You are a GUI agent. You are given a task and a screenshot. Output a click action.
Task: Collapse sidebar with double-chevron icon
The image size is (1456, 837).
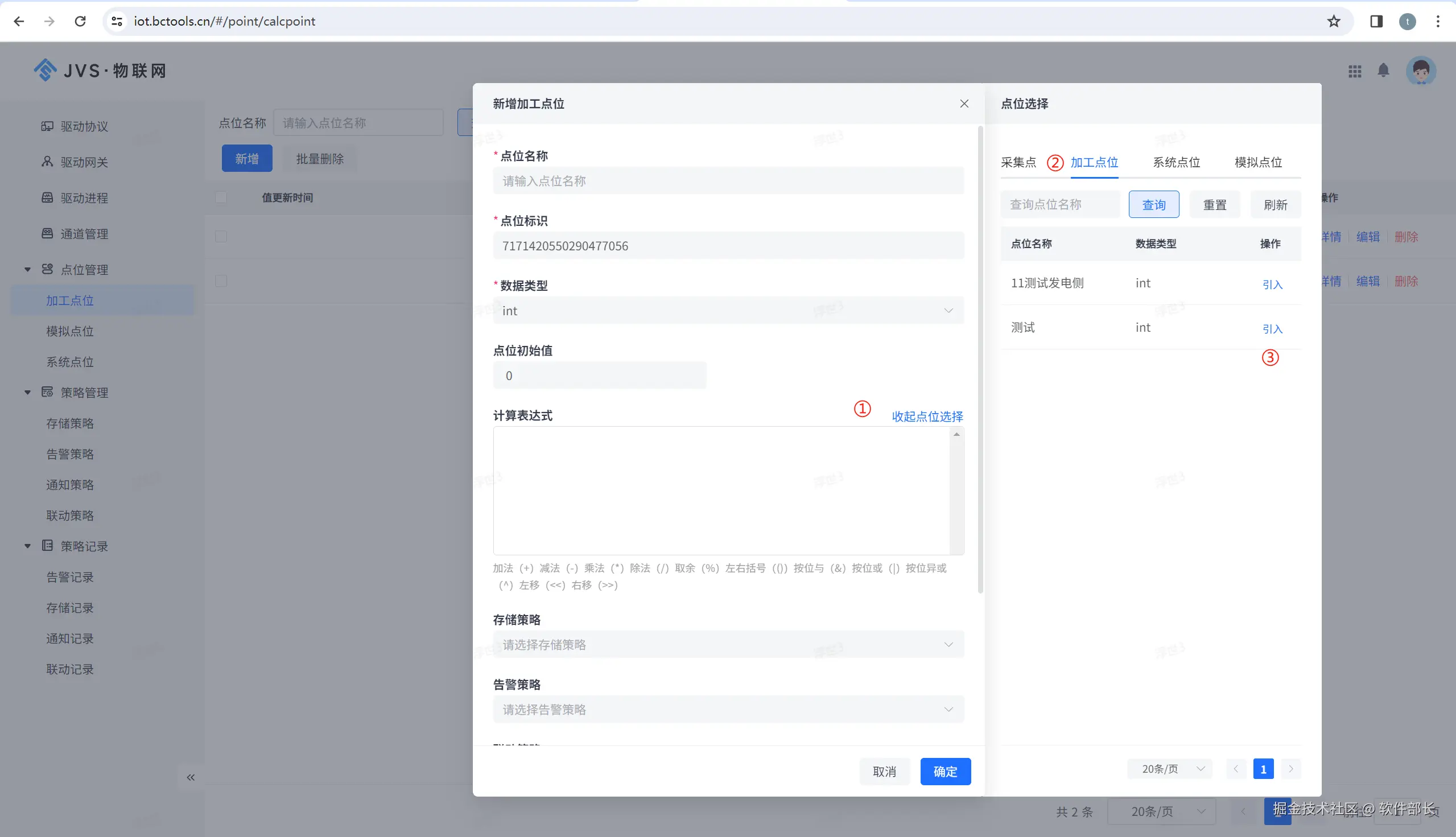tap(191, 777)
